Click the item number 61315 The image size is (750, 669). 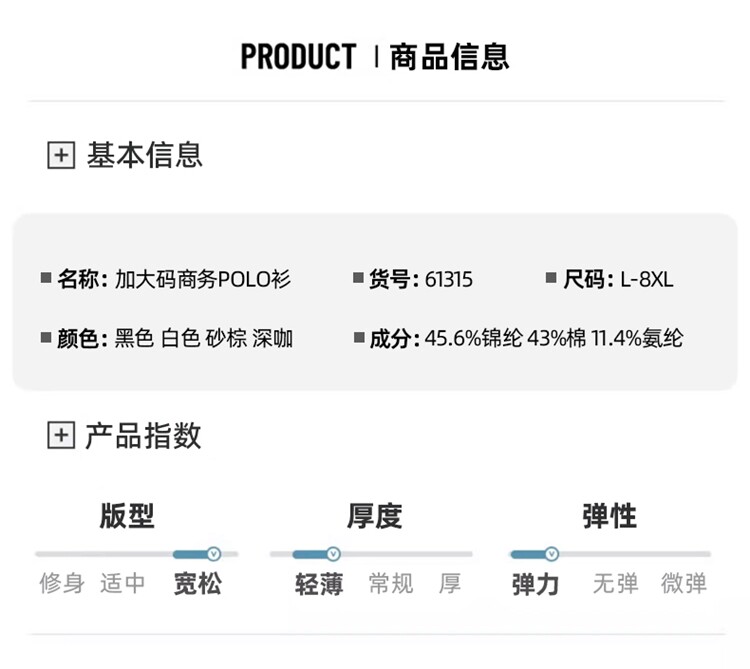click(449, 280)
